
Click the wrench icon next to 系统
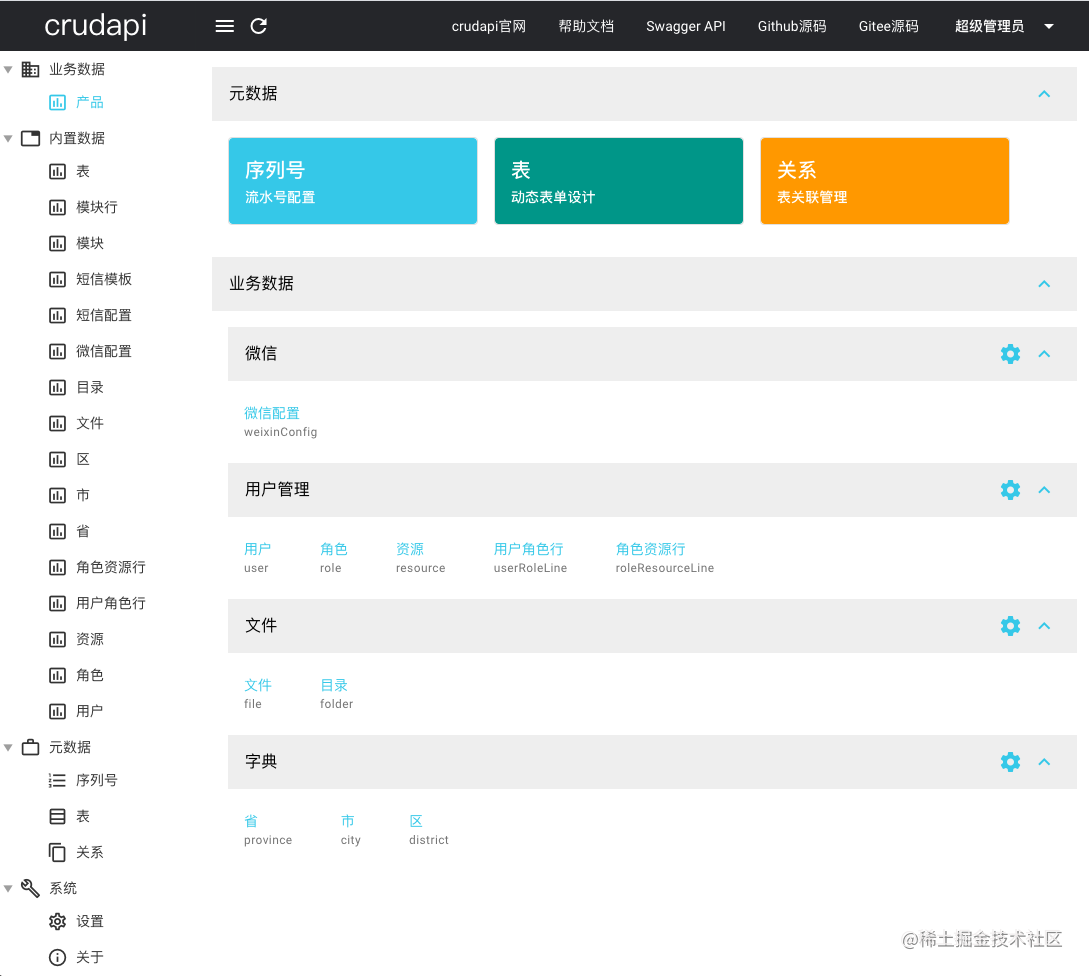pos(30,887)
